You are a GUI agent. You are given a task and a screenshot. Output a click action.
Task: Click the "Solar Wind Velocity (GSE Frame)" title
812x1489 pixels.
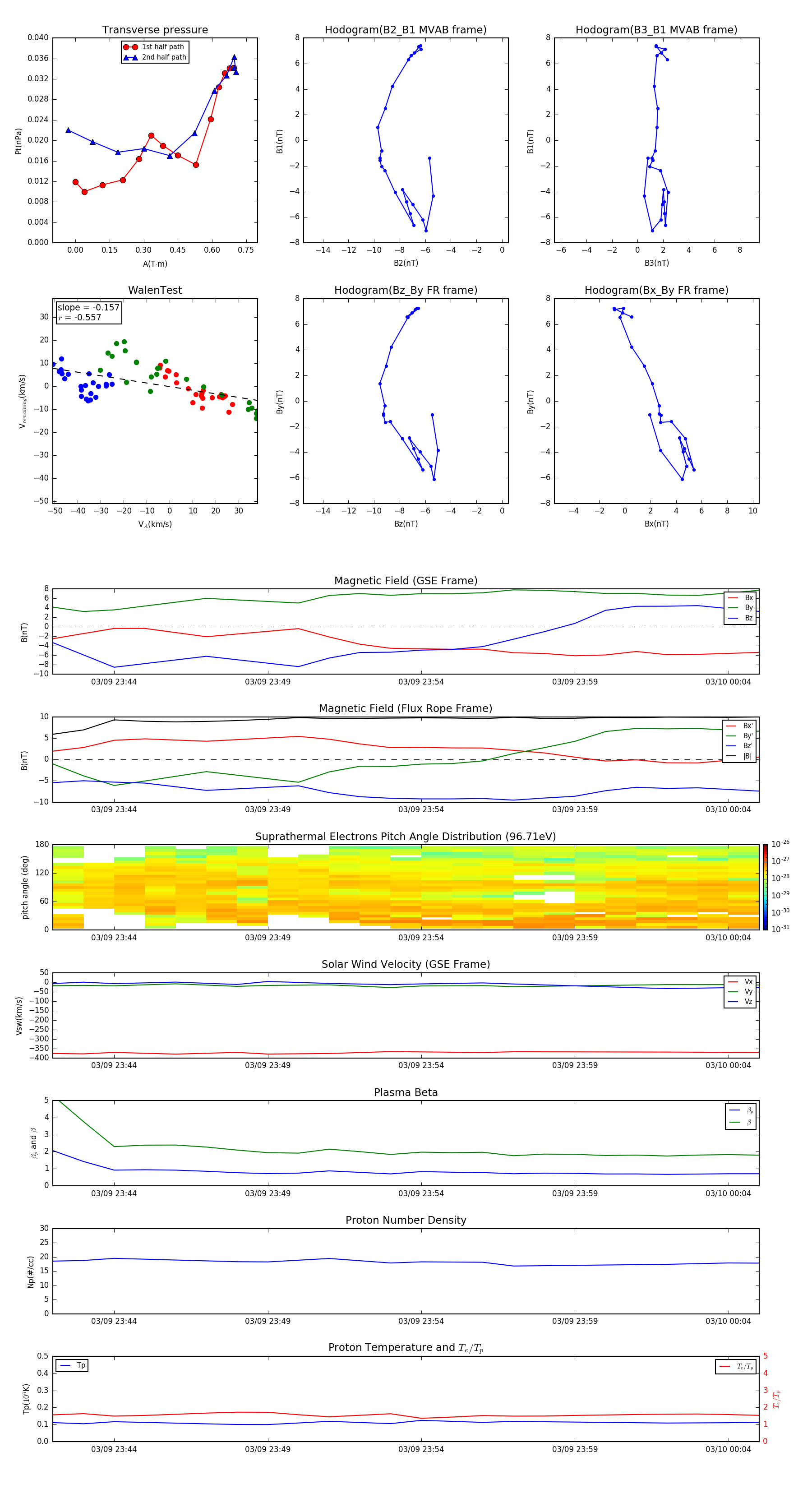(x=406, y=965)
